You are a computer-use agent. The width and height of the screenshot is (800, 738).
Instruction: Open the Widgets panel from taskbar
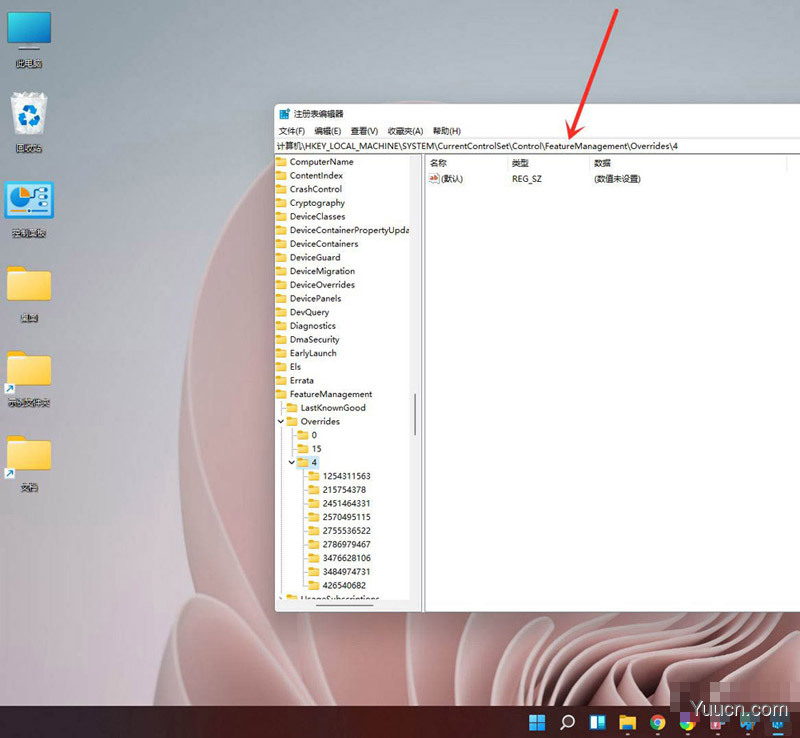[597, 722]
